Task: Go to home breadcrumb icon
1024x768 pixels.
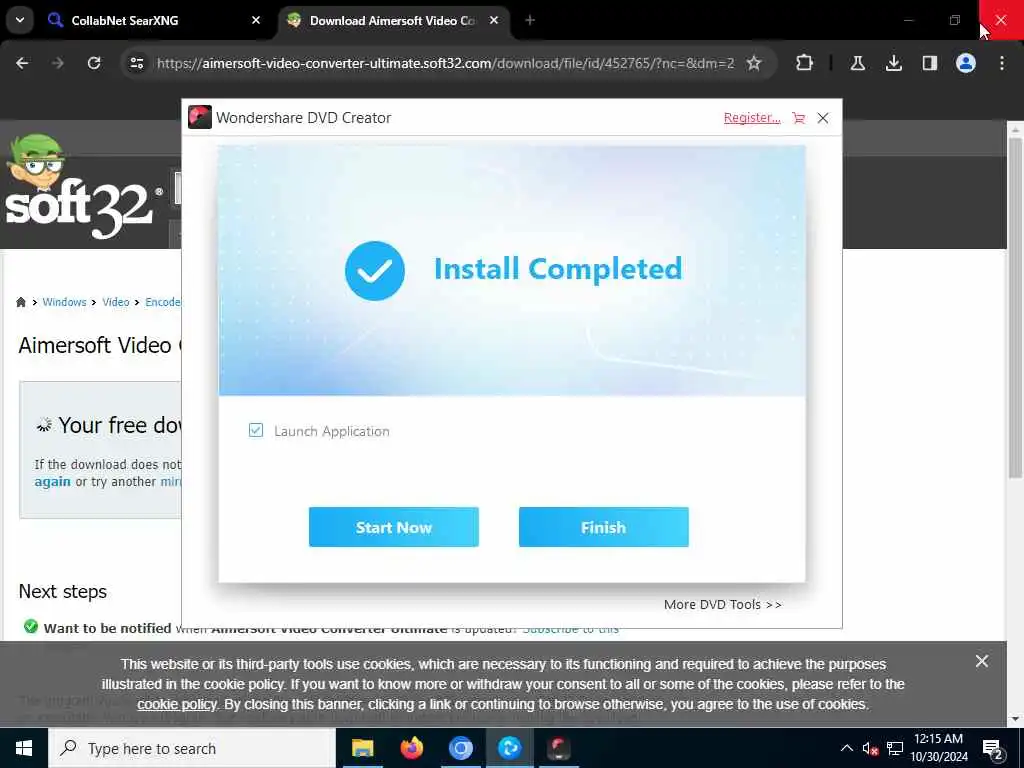Action: pos(21,302)
